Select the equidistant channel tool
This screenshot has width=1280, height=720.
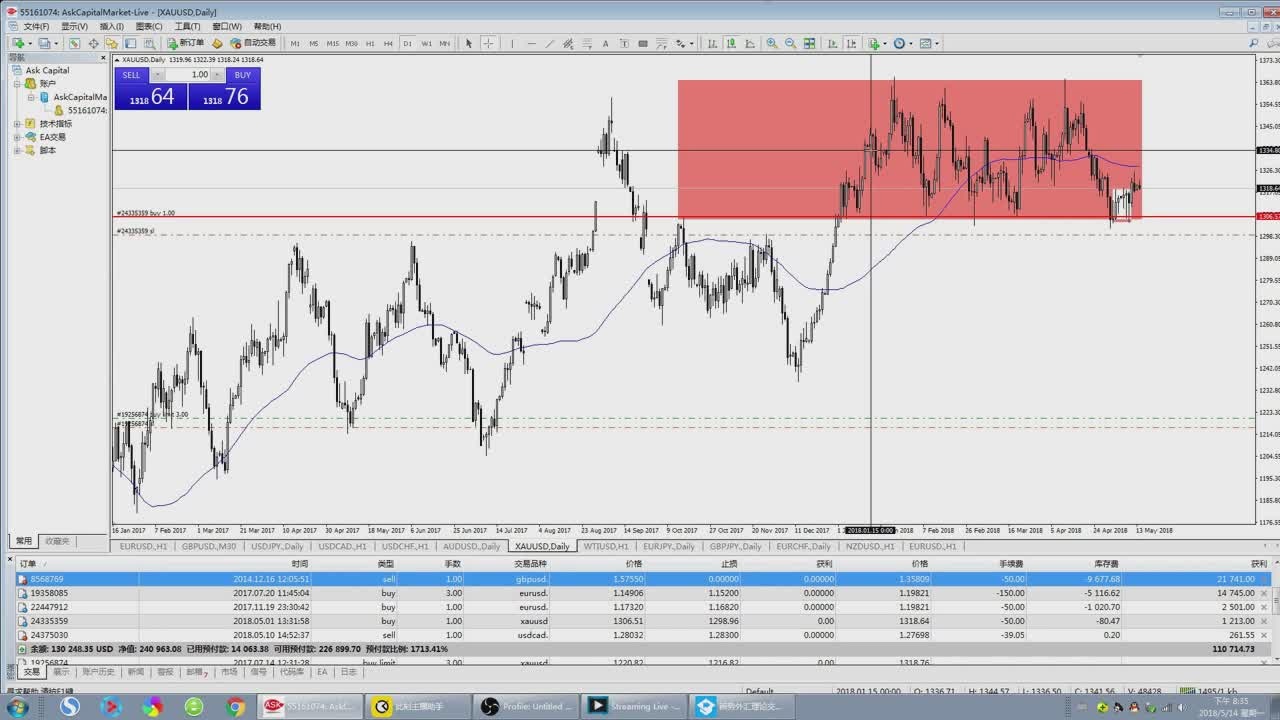coord(568,43)
